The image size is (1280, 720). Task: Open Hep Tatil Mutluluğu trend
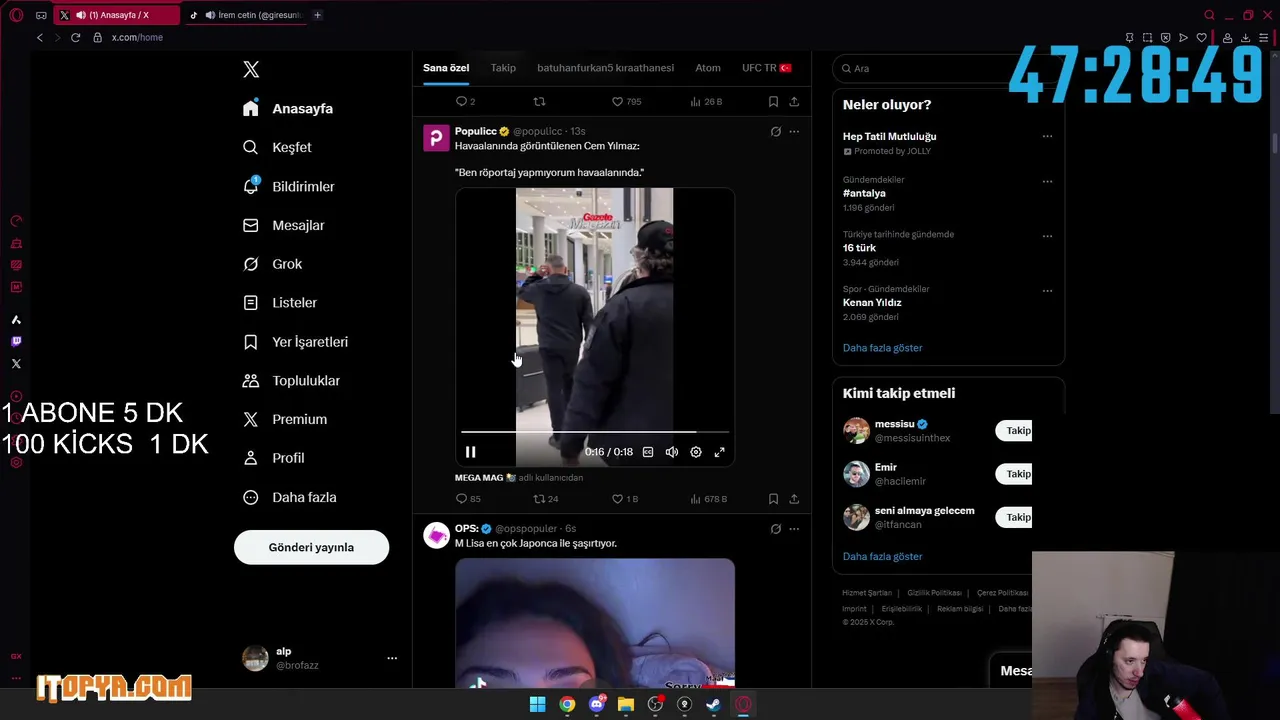[890, 136]
